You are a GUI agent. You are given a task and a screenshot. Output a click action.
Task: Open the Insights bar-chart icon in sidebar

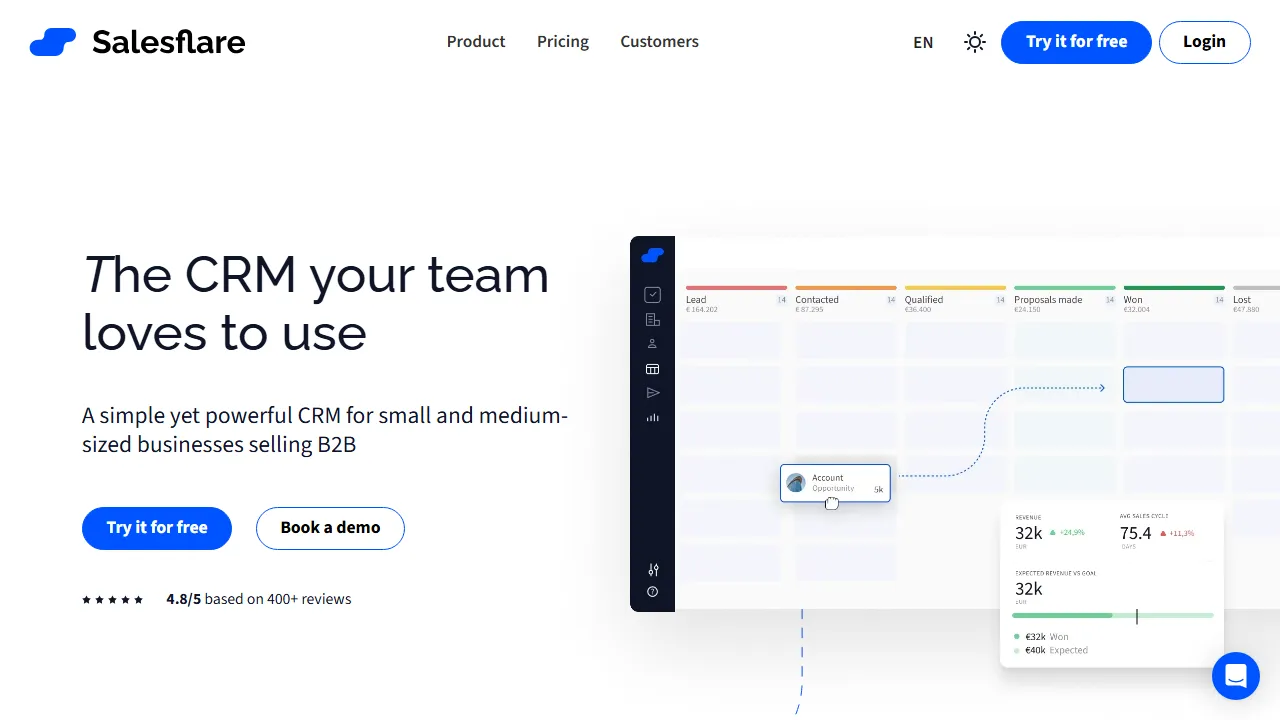(653, 418)
